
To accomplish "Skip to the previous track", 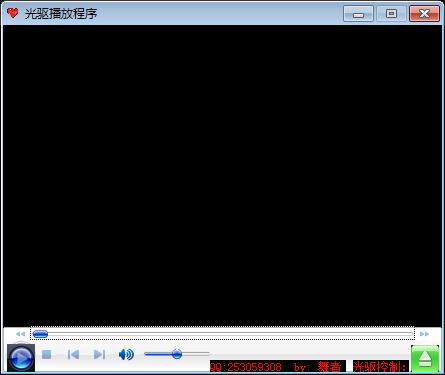I will (73, 354).
